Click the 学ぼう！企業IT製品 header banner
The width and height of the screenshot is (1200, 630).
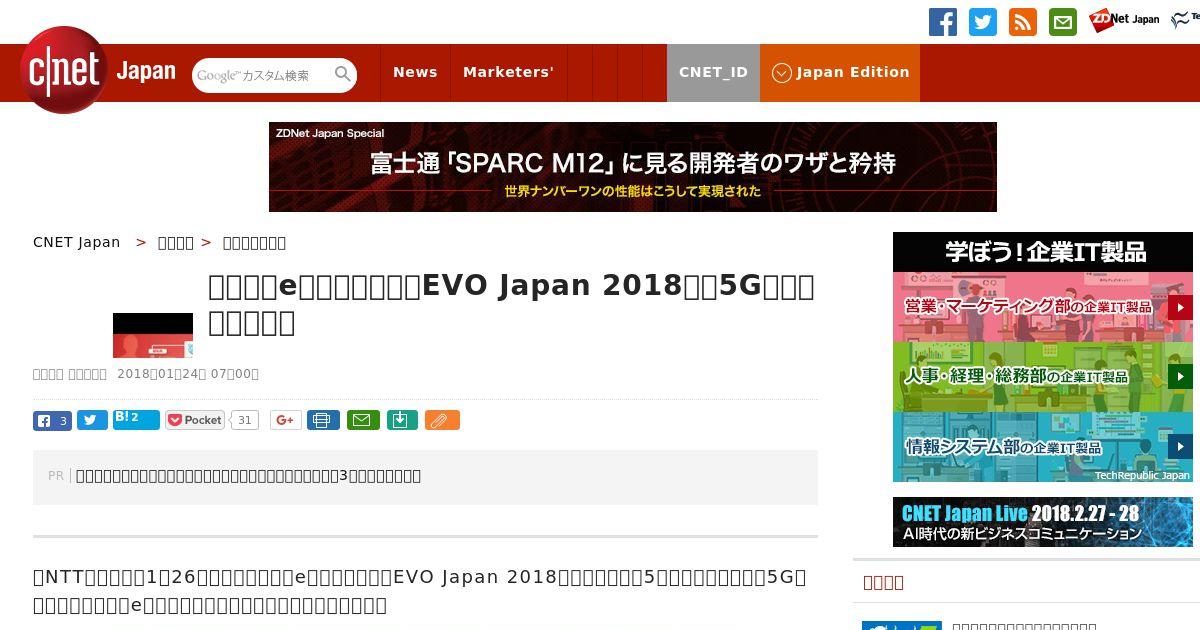click(1043, 252)
